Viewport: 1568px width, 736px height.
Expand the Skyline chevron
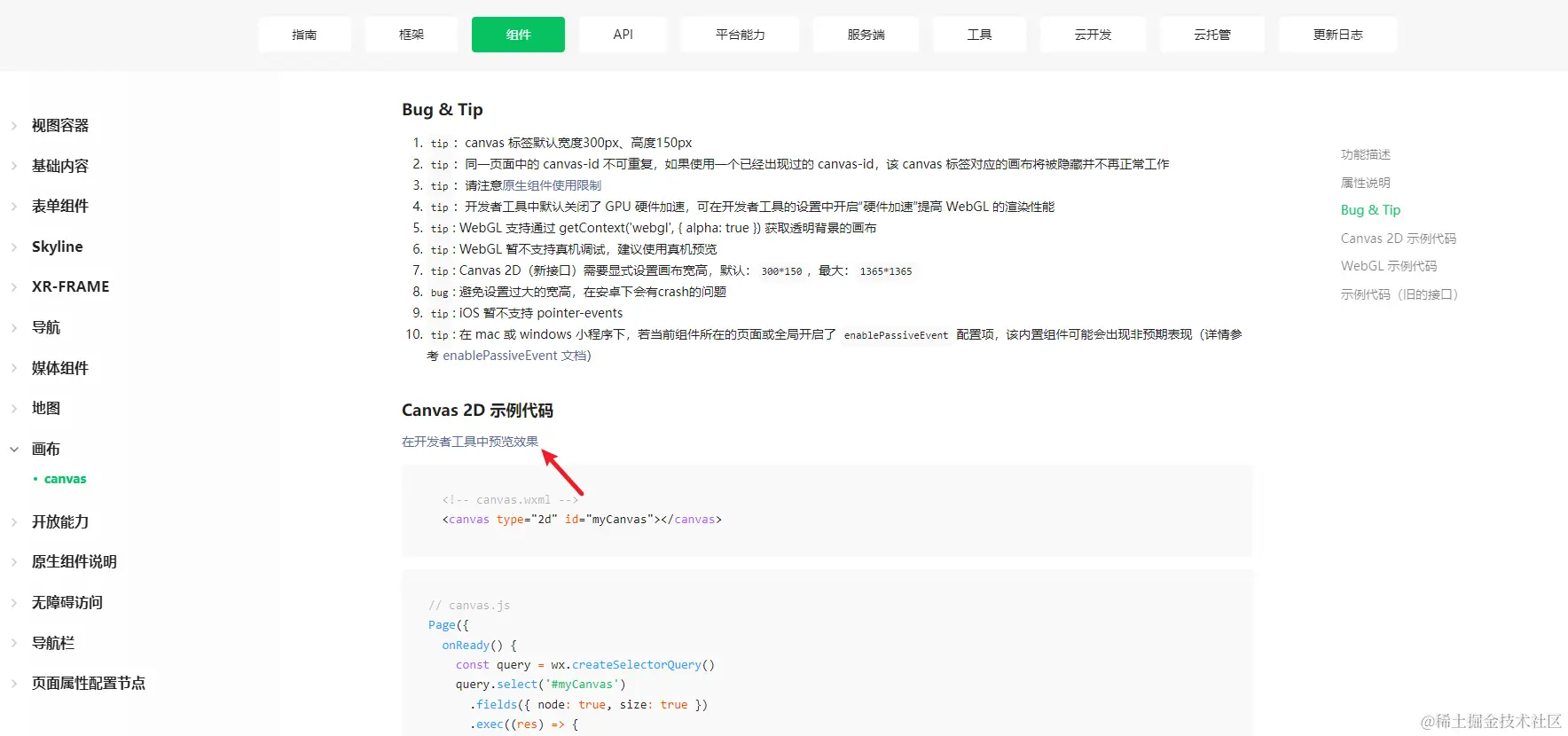[x=14, y=247]
